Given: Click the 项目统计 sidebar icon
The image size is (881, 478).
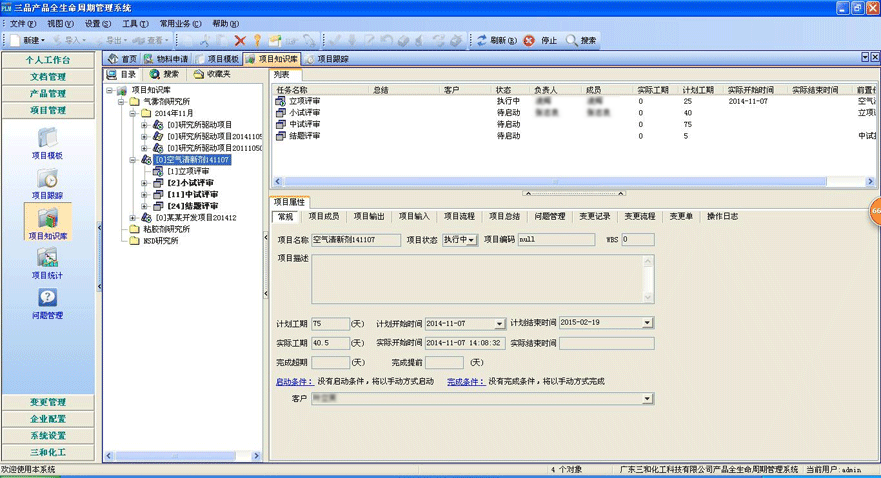Looking at the screenshot, I should pyautogui.click(x=47, y=261).
